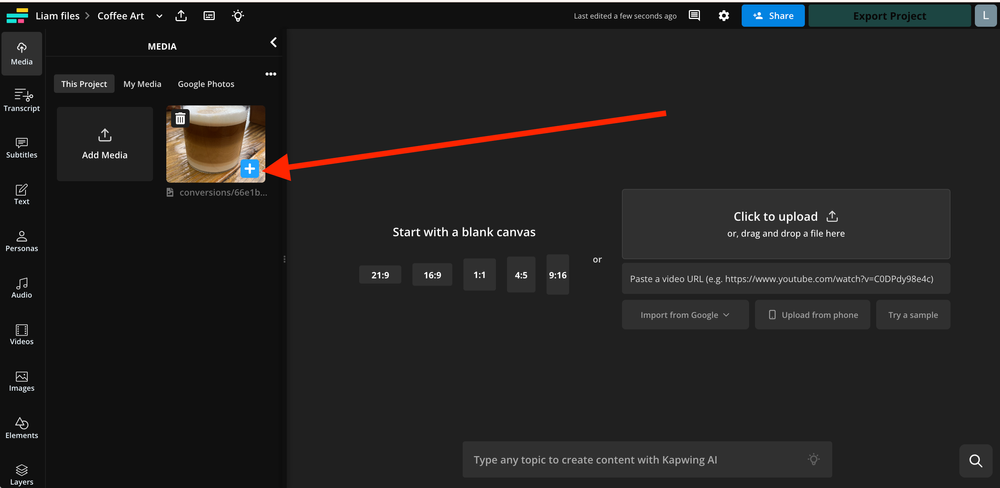
Task: Switch to the Google Photos tab
Action: (206, 84)
